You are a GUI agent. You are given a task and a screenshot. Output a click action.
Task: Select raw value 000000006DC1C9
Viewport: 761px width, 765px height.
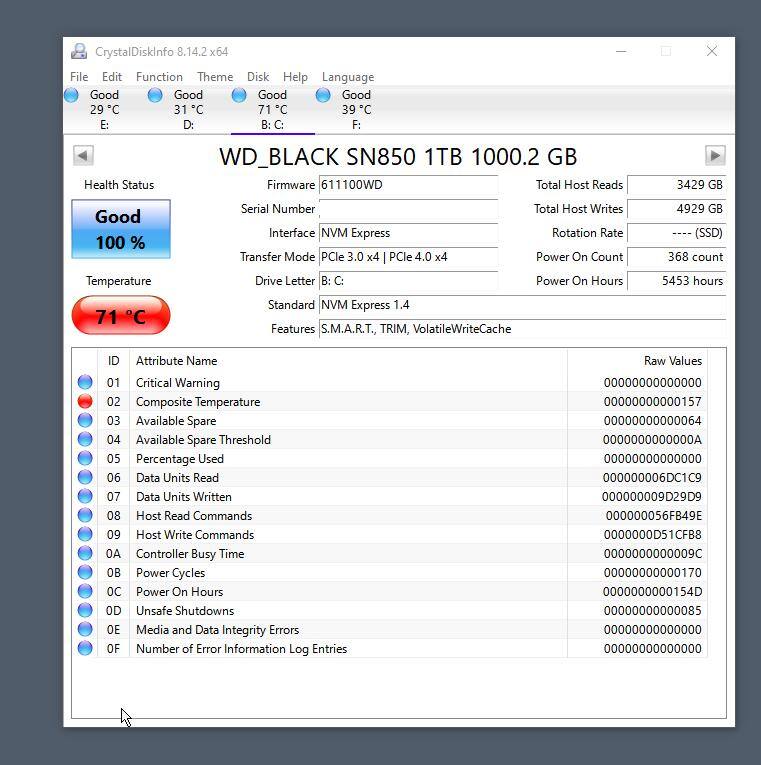[652, 478]
